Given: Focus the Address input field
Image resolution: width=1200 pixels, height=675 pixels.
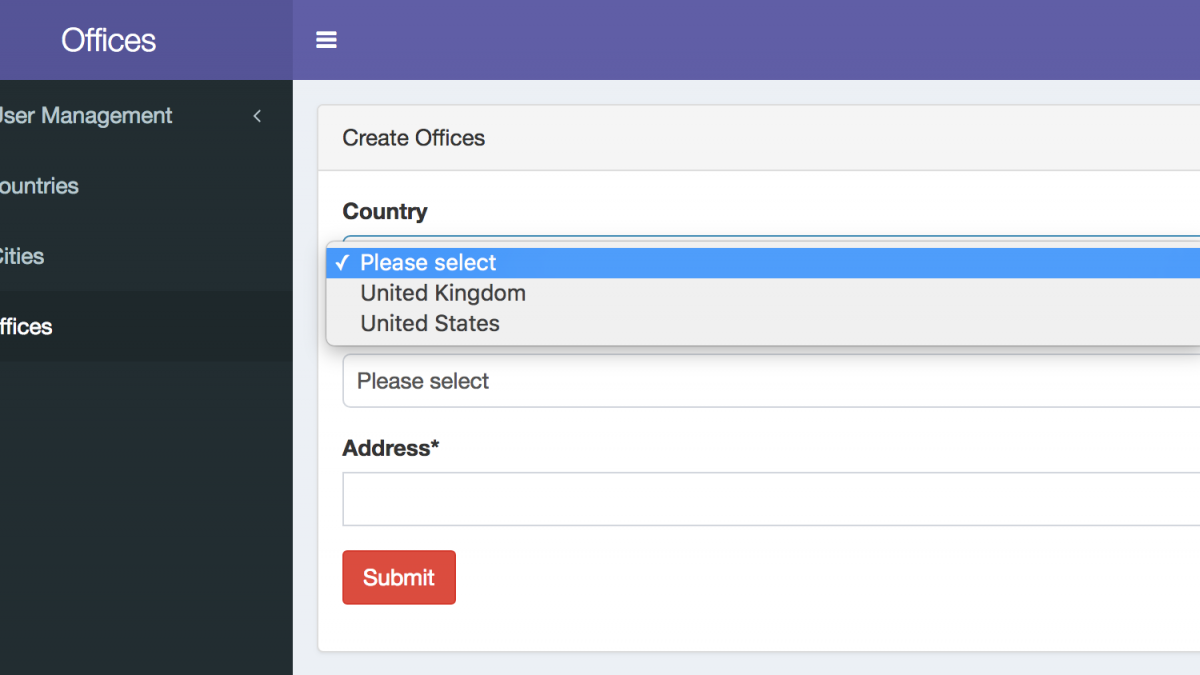Looking at the screenshot, I should click(771, 499).
